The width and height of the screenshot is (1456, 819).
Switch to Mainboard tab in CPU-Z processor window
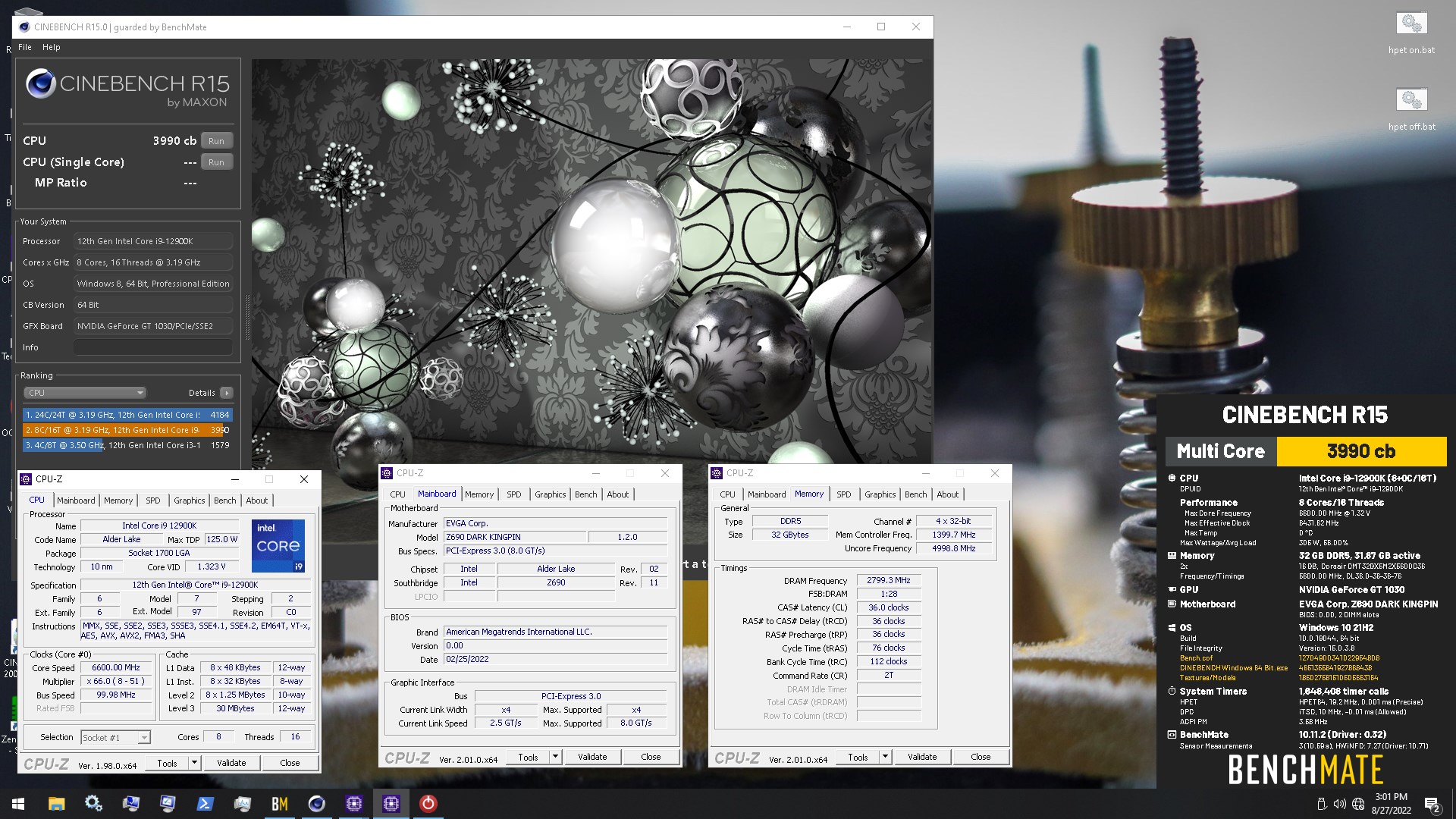pyautogui.click(x=76, y=500)
